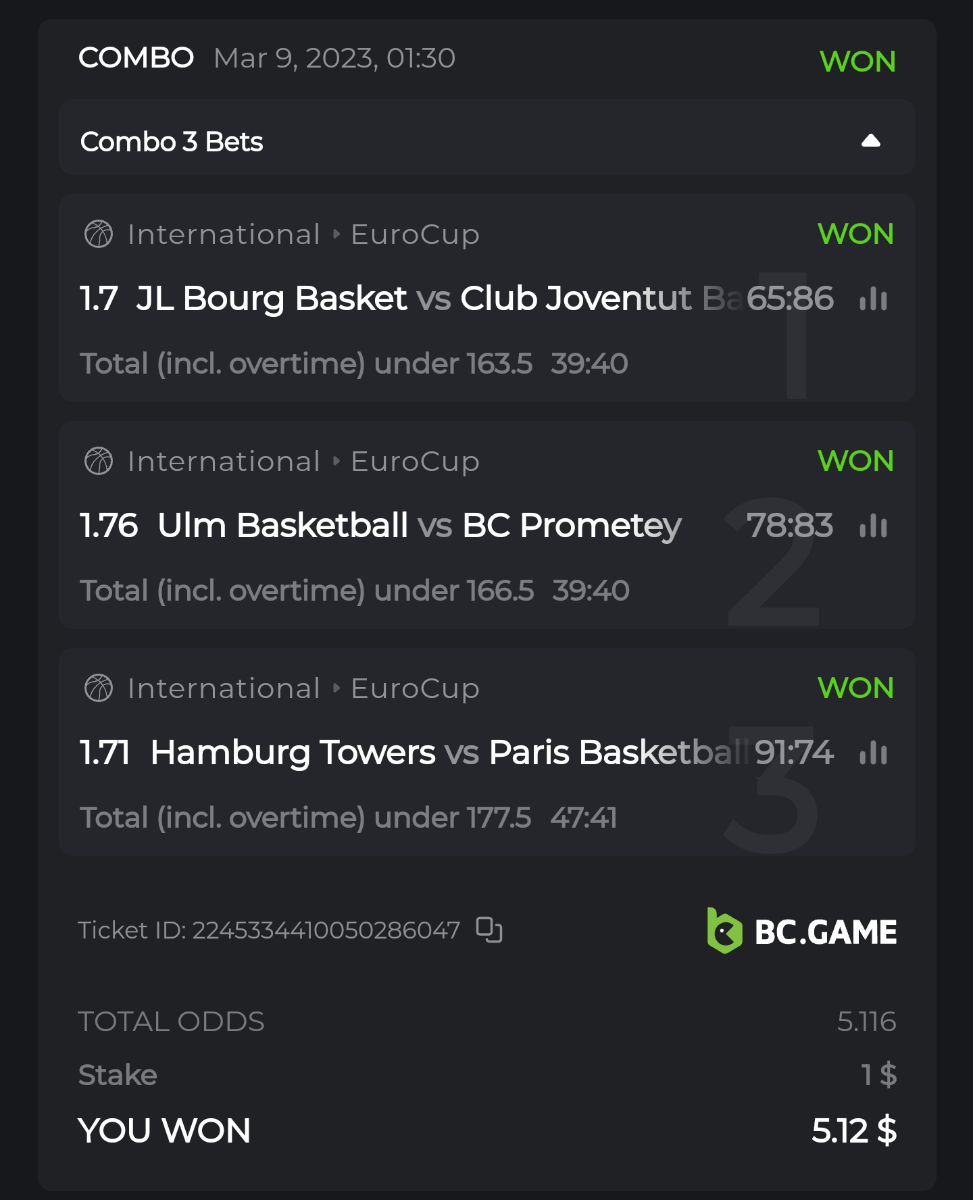Click EuroCup league on the first bet

tap(414, 234)
